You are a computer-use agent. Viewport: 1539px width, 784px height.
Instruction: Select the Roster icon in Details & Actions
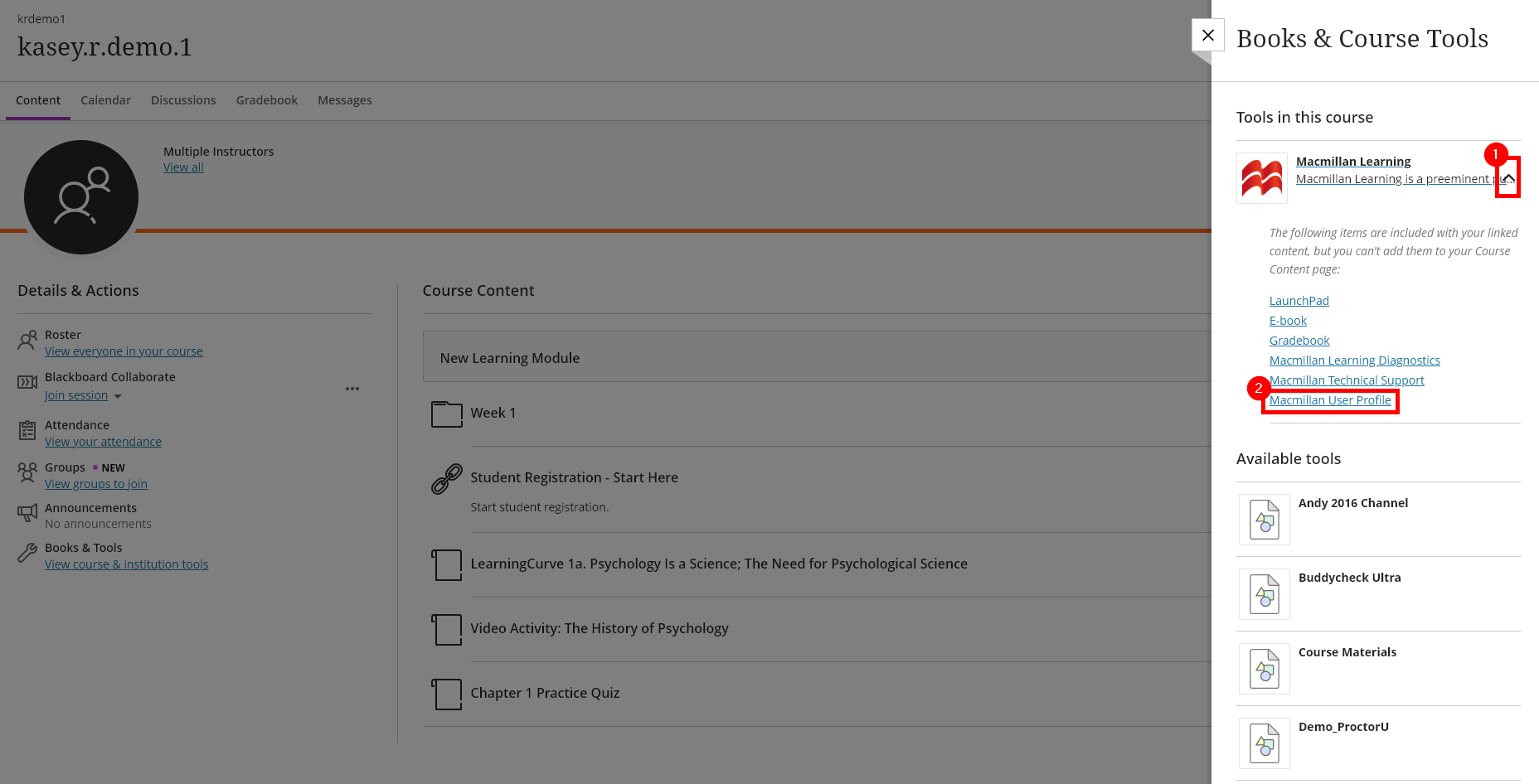[x=27, y=340]
